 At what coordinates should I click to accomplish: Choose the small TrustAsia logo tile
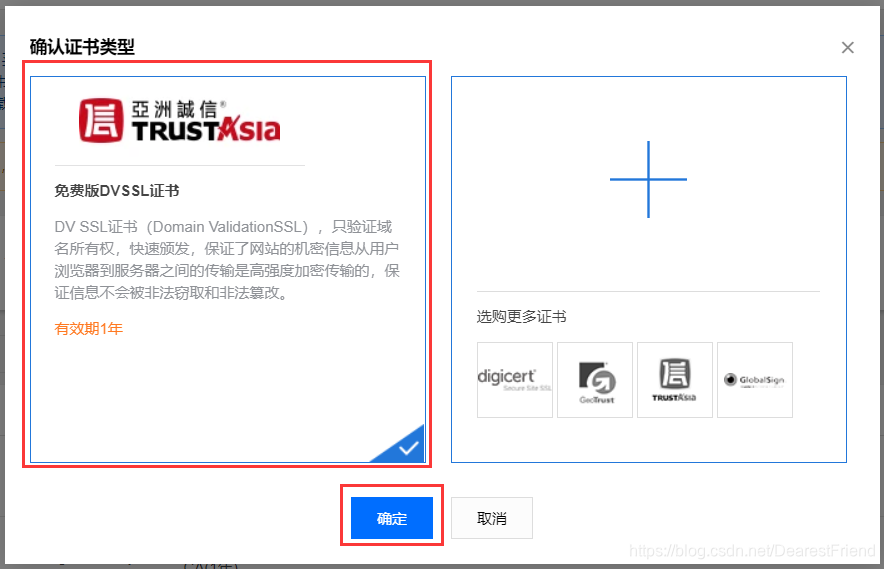tap(675, 380)
